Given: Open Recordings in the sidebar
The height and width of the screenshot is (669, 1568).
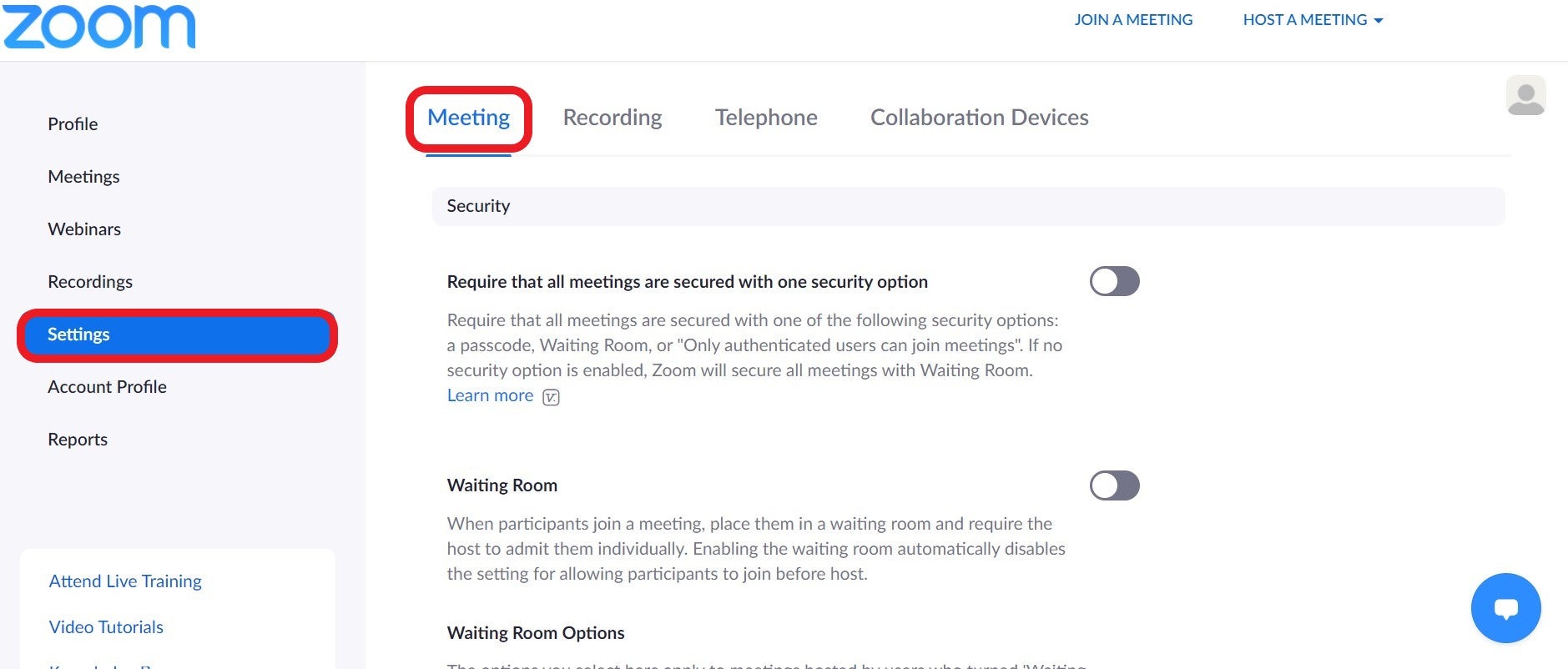Looking at the screenshot, I should (90, 282).
